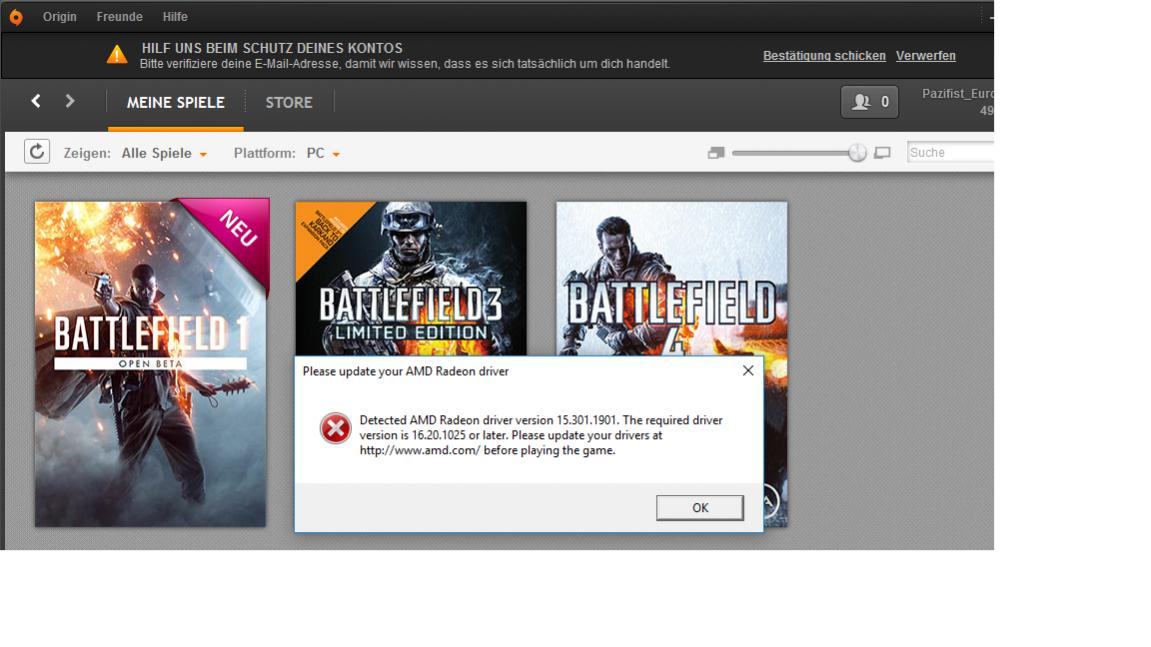Click the small tile size icon
1151x647 pixels.
(716, 153)
